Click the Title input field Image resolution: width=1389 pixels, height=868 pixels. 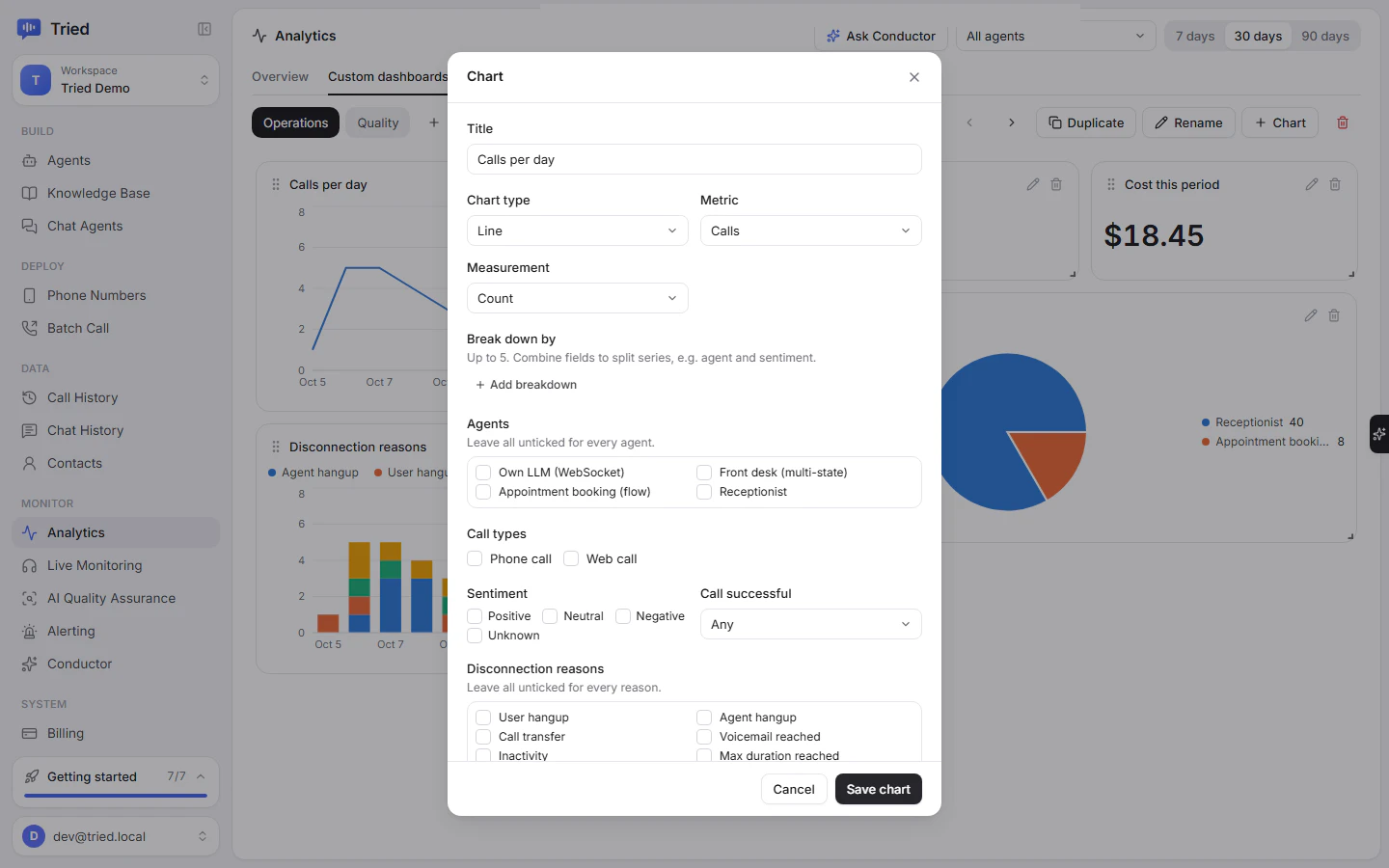pos(694,159)
